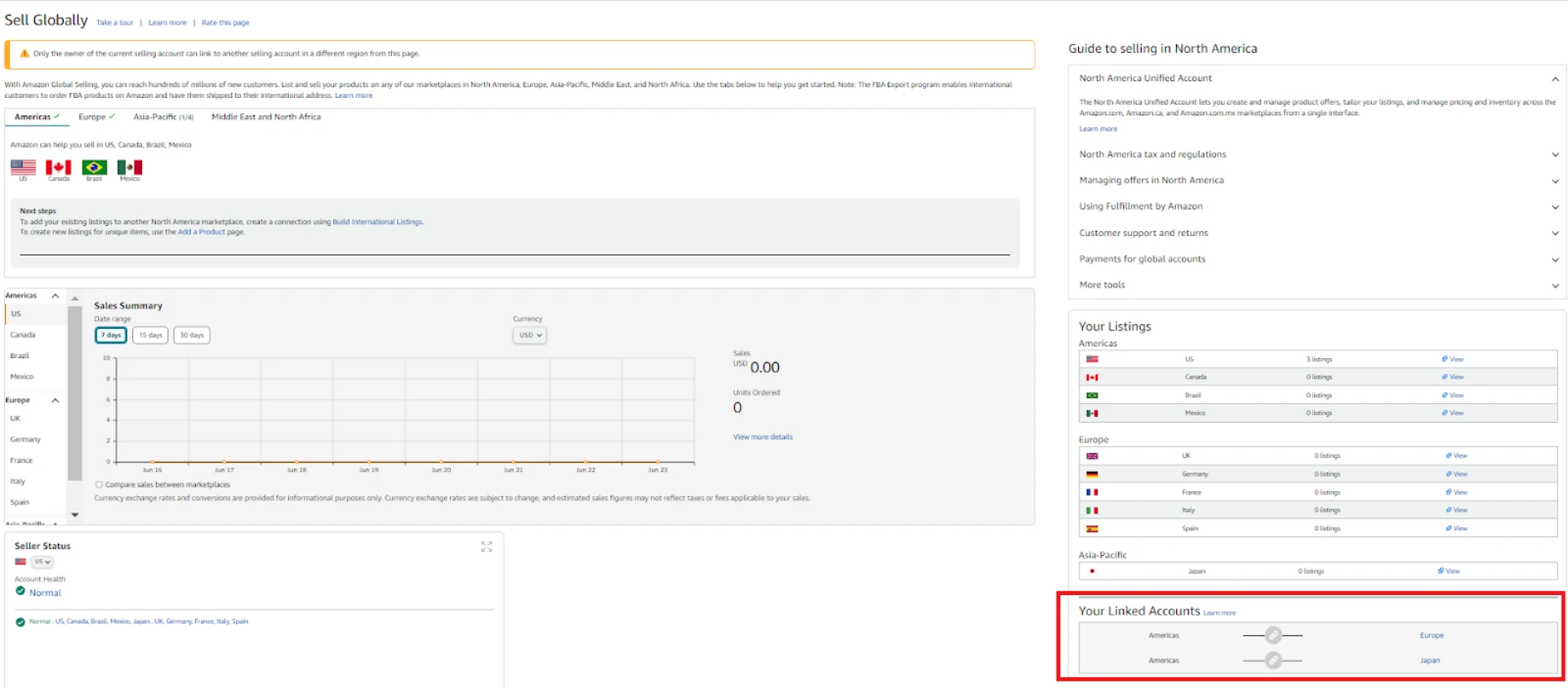
Task: Expand North America tax and regulations
Action: pyautogui.click(x=1555, y=154)
